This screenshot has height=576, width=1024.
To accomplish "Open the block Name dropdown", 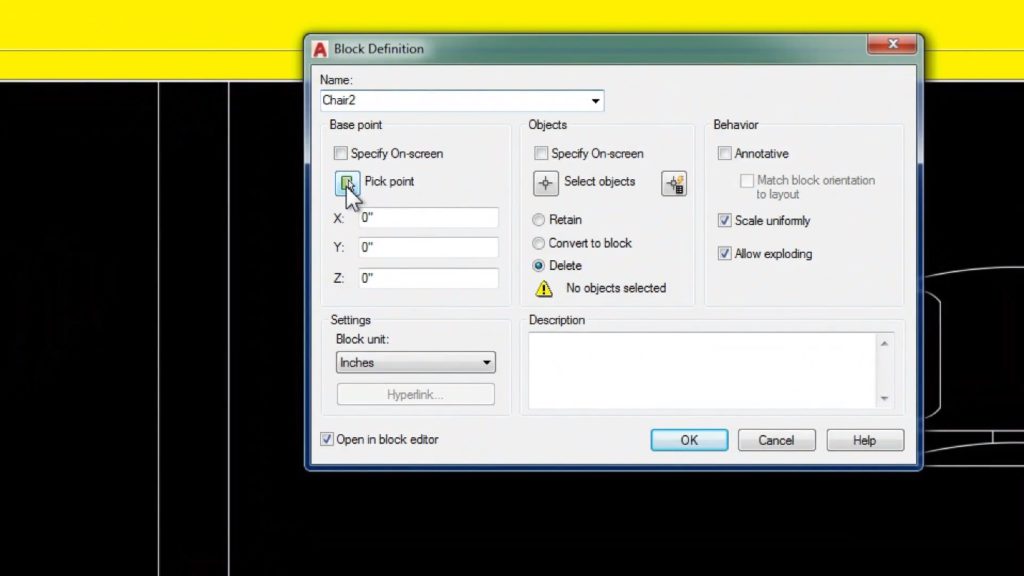I will [596, 101].
